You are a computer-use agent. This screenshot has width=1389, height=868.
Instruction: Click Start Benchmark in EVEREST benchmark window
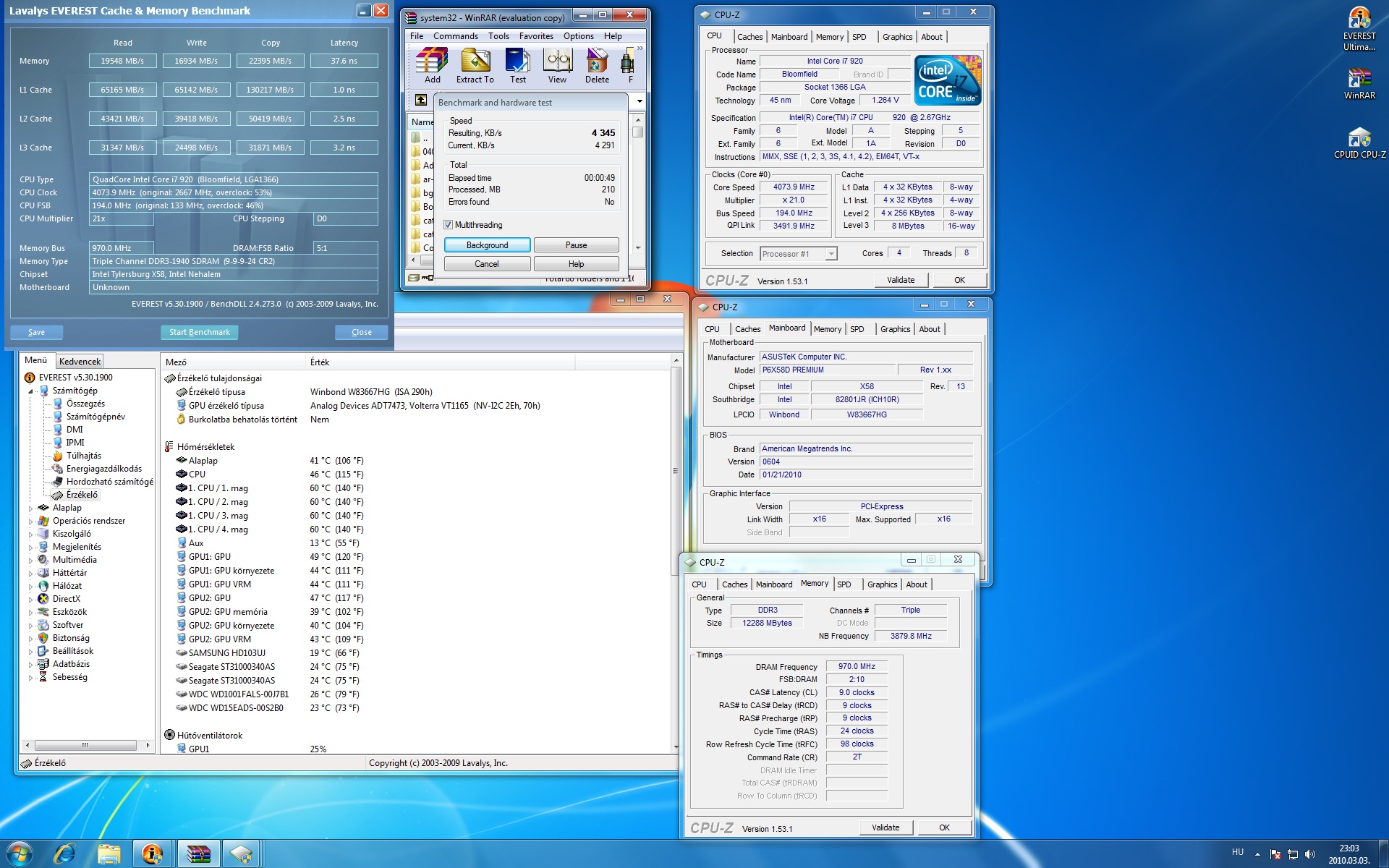coord(200,332)
